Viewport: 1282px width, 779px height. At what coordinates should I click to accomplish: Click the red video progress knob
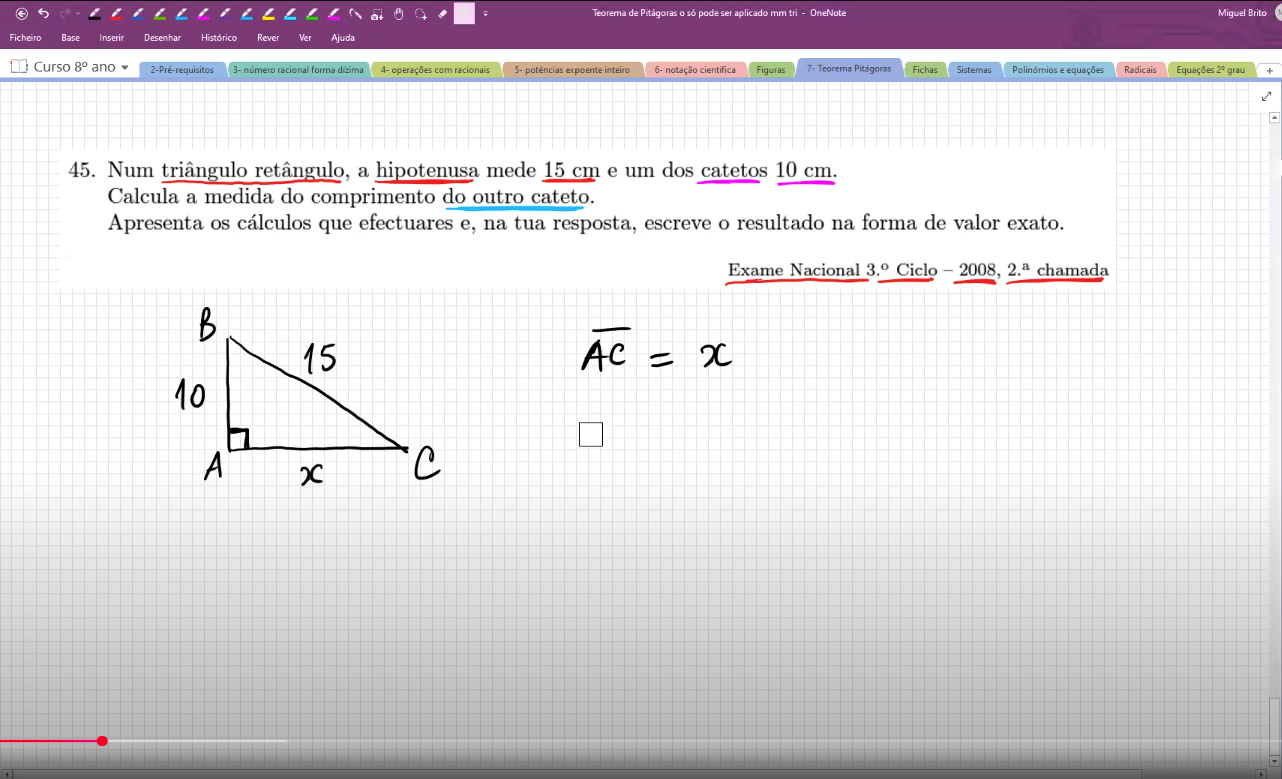(102, 741)
